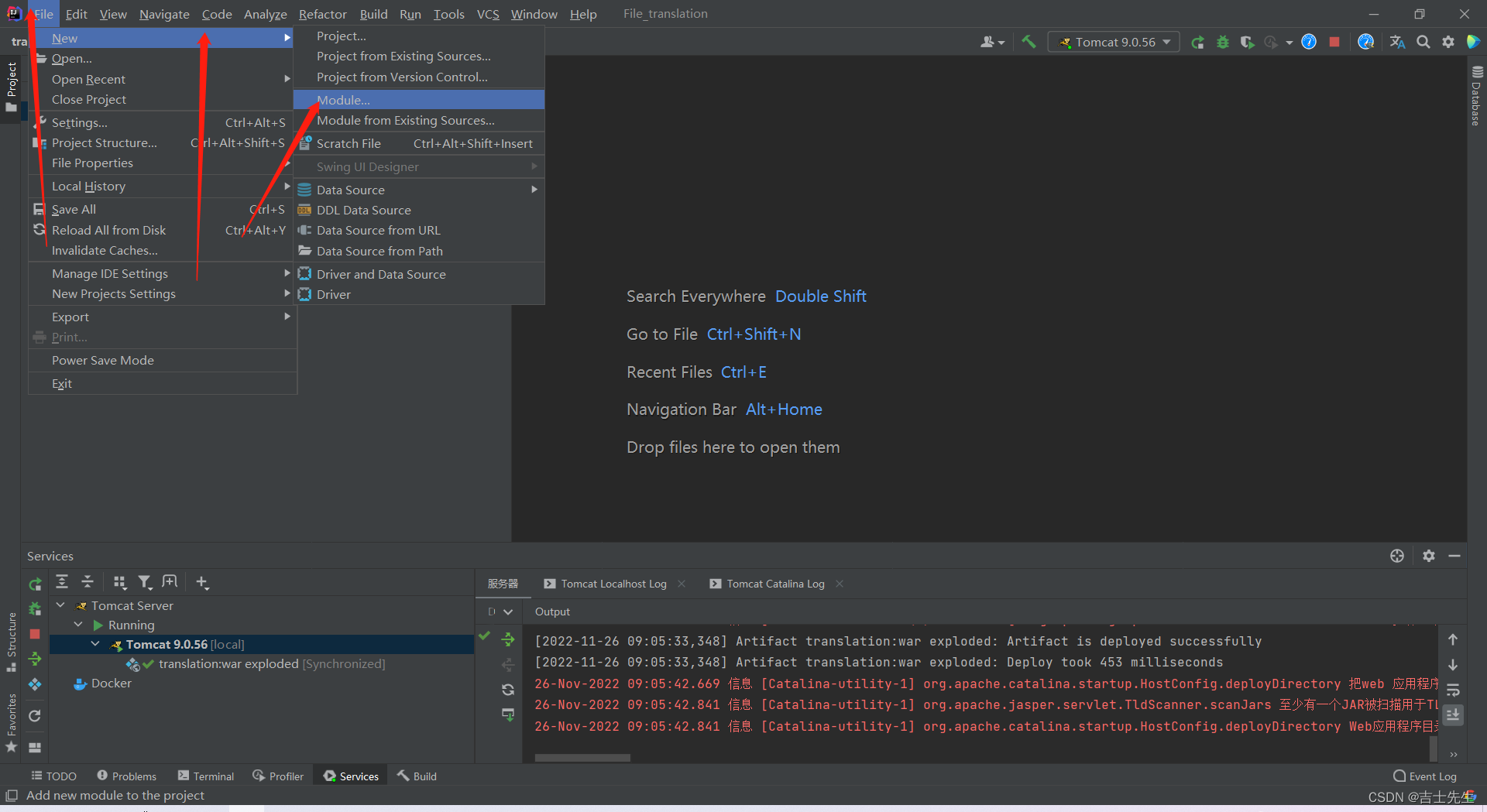Select Module... in the New submenu
Screen dimensions: 1487x812
419,100
